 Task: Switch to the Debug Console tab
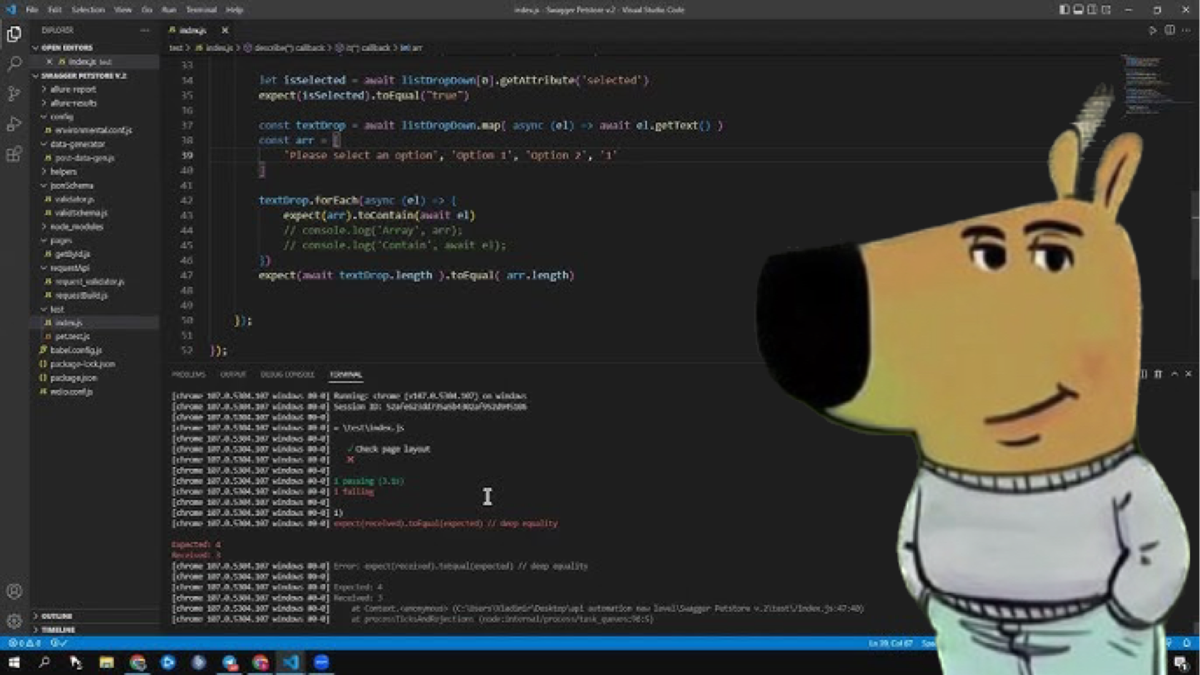coord(287,374)
